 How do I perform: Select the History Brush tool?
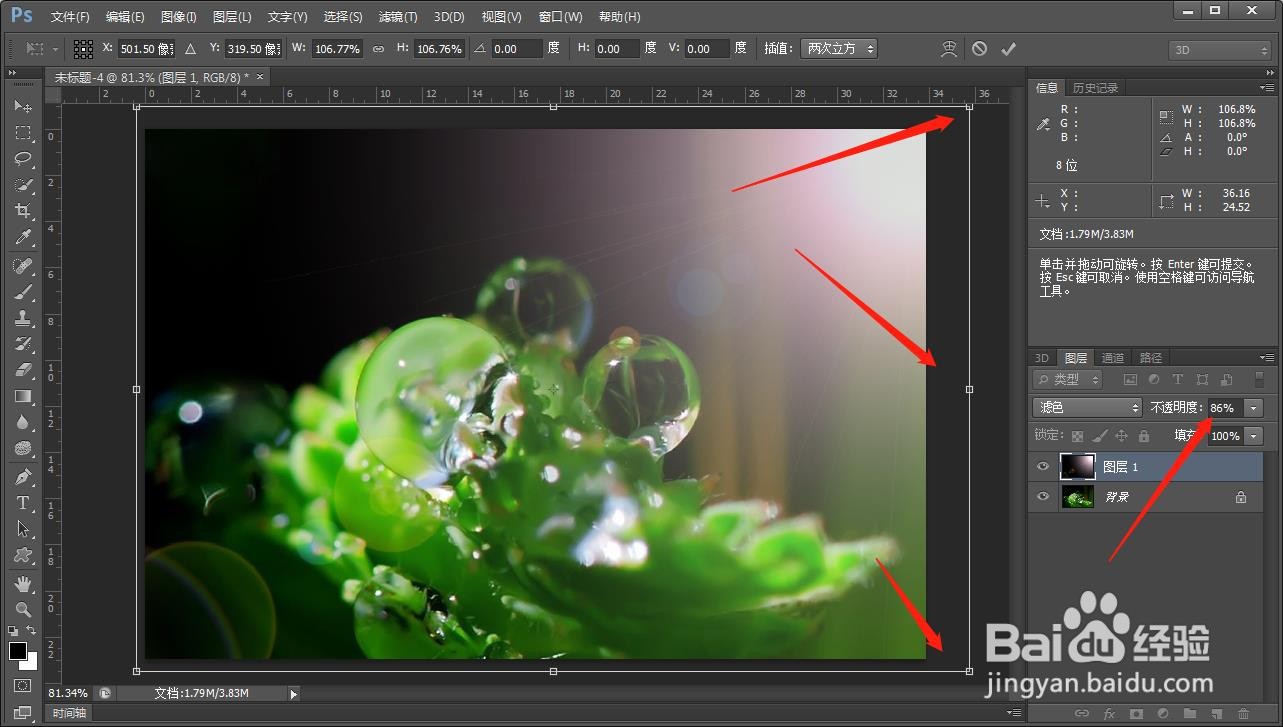[x=23, y=344]
